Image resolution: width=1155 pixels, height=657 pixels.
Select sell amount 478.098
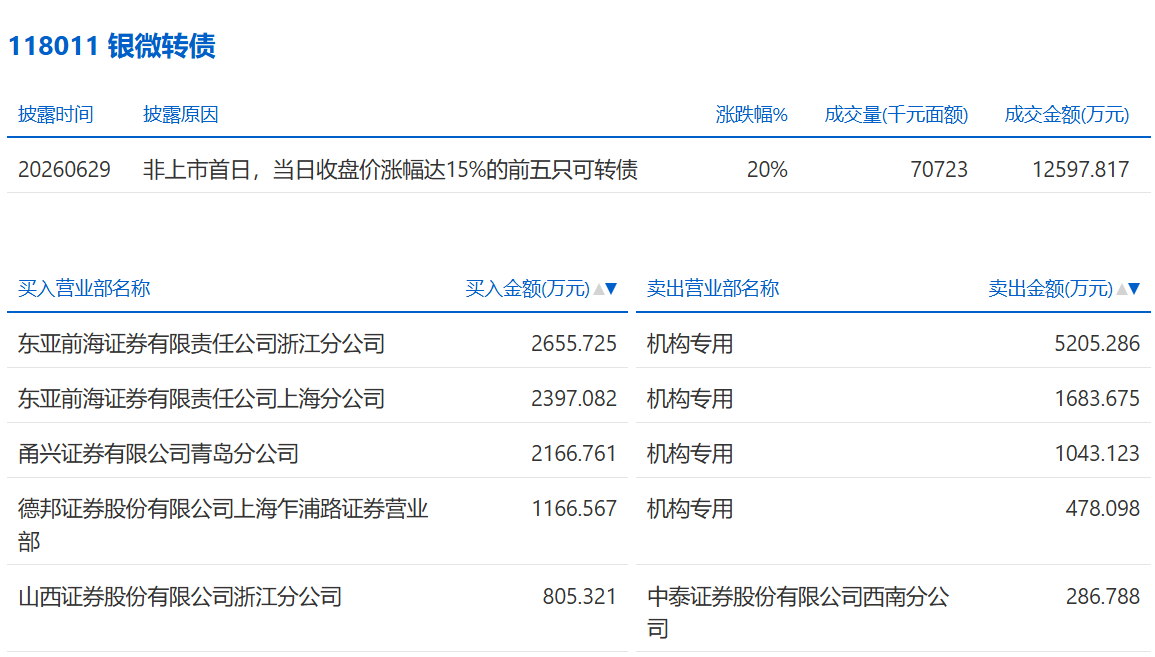point(1103,509)
